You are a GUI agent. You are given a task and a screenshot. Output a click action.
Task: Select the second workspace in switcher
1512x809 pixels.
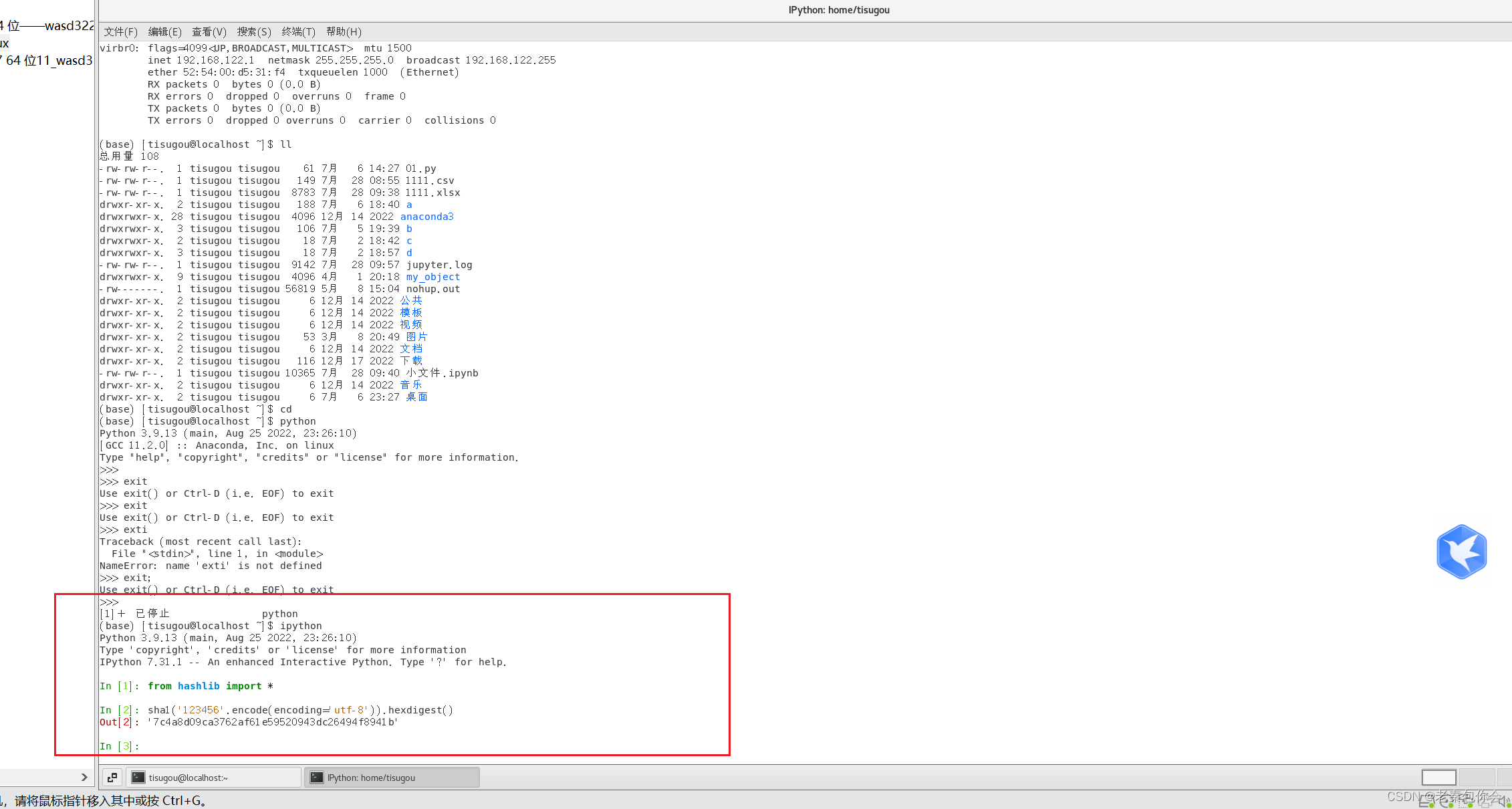(x=1477, y=777)
